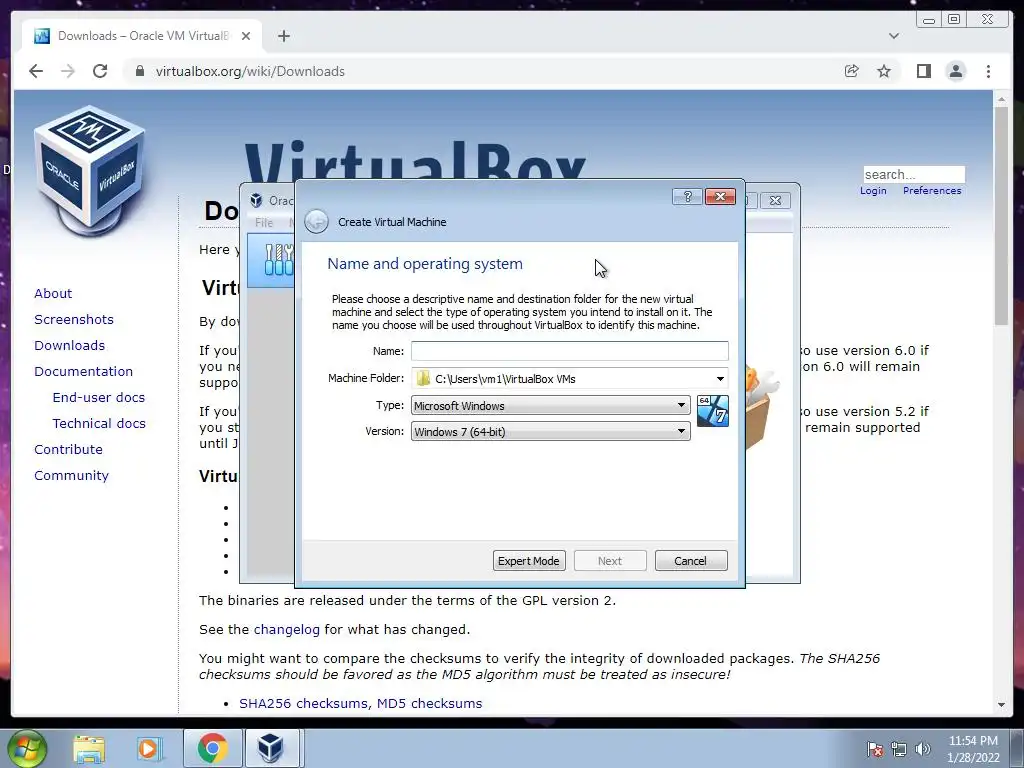Screen dimensions: 1024x768
Task: Open the SHA256 checksums link
Action: [x=304, y=703]
